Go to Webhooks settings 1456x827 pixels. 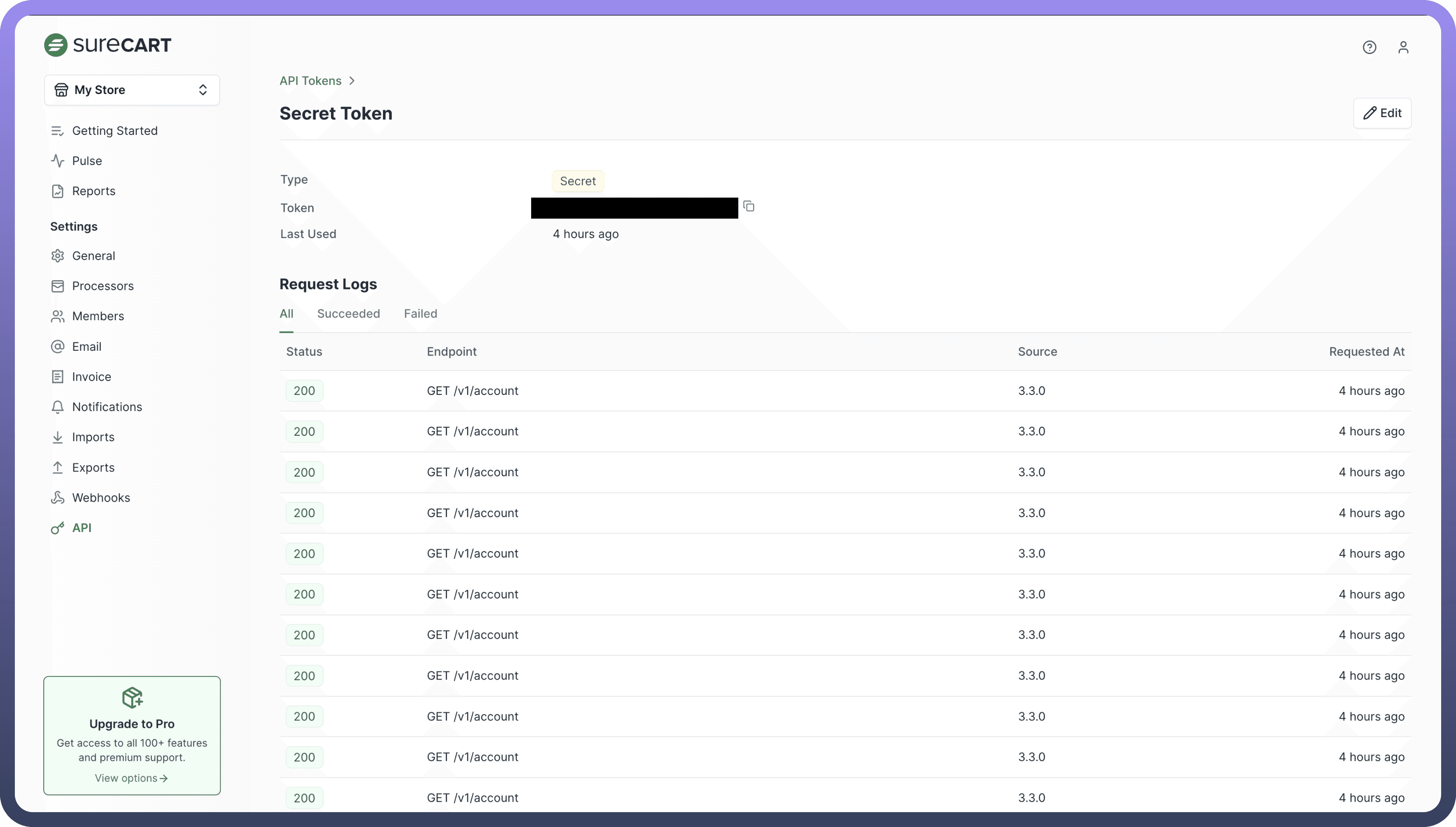[101, 497]
